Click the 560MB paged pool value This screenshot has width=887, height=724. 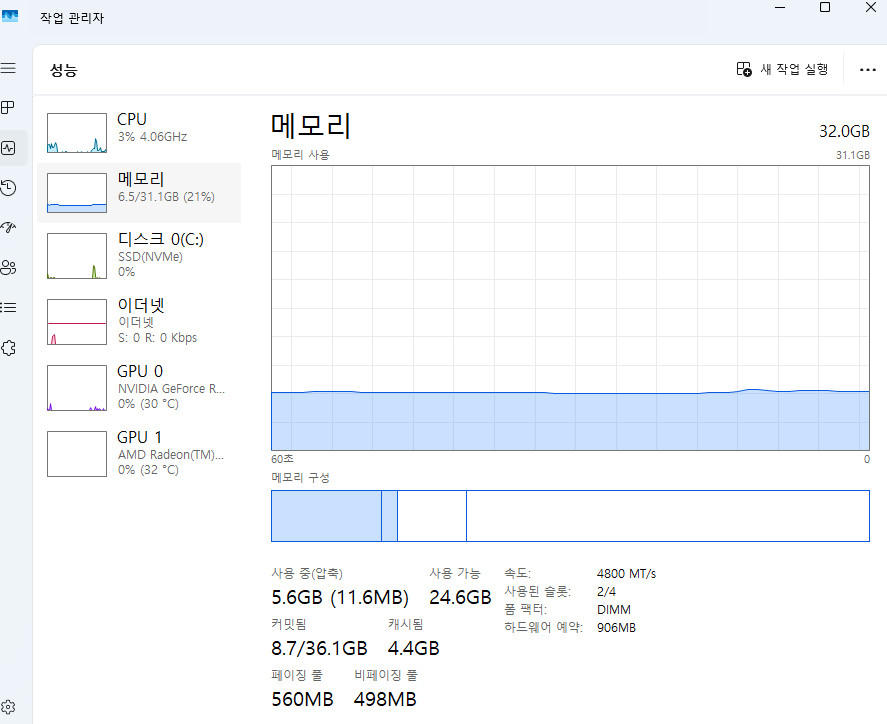(x=302, y=699)
